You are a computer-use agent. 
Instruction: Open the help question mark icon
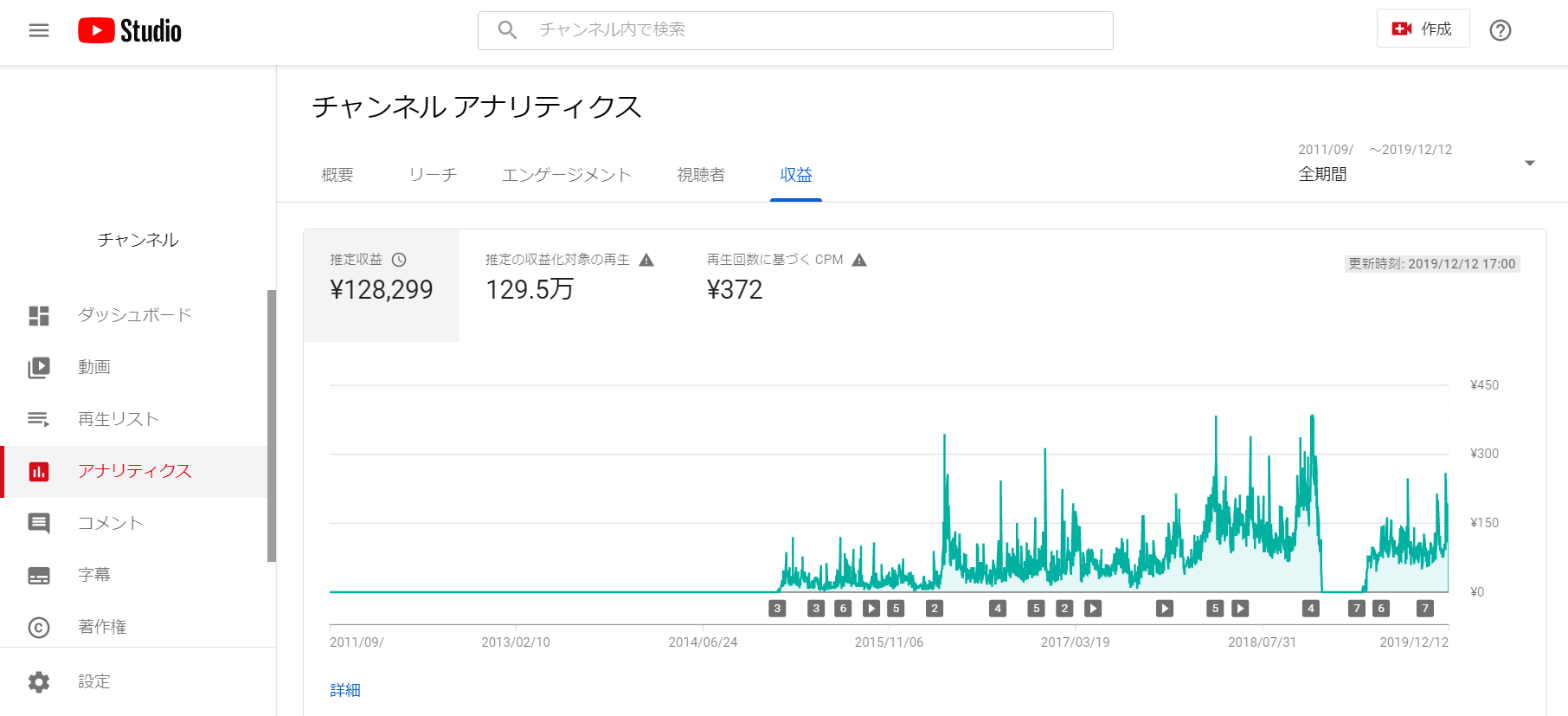coord(1500,31)
